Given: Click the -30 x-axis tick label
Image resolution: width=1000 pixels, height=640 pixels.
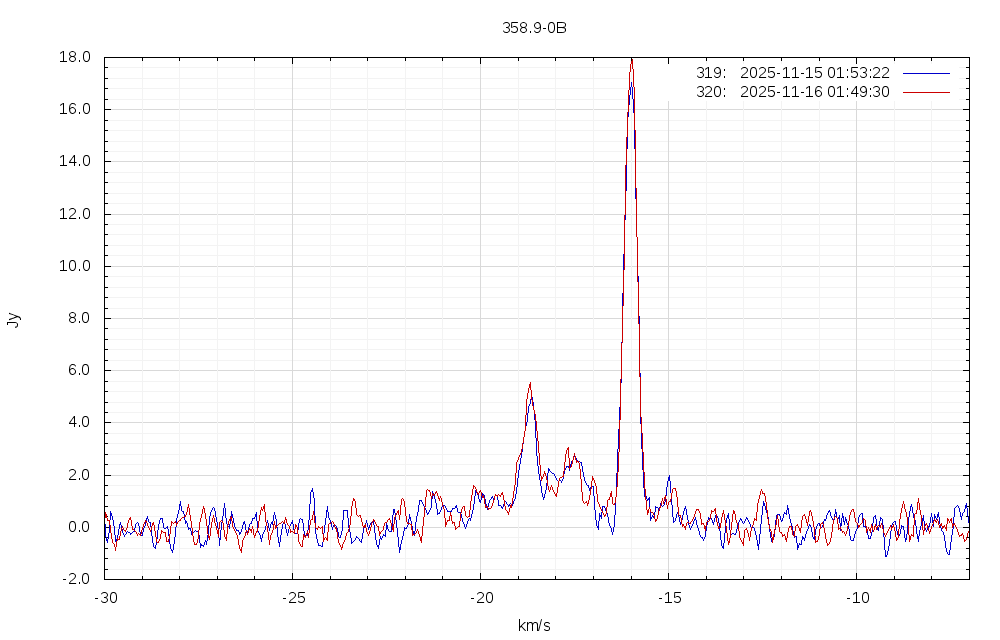Looking at the screenshot, I should [x=105, y=597].
